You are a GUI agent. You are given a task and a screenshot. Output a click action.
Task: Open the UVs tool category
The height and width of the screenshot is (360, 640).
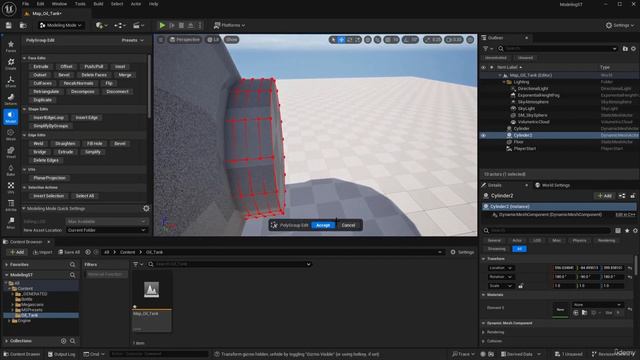[x=11, y=187]
